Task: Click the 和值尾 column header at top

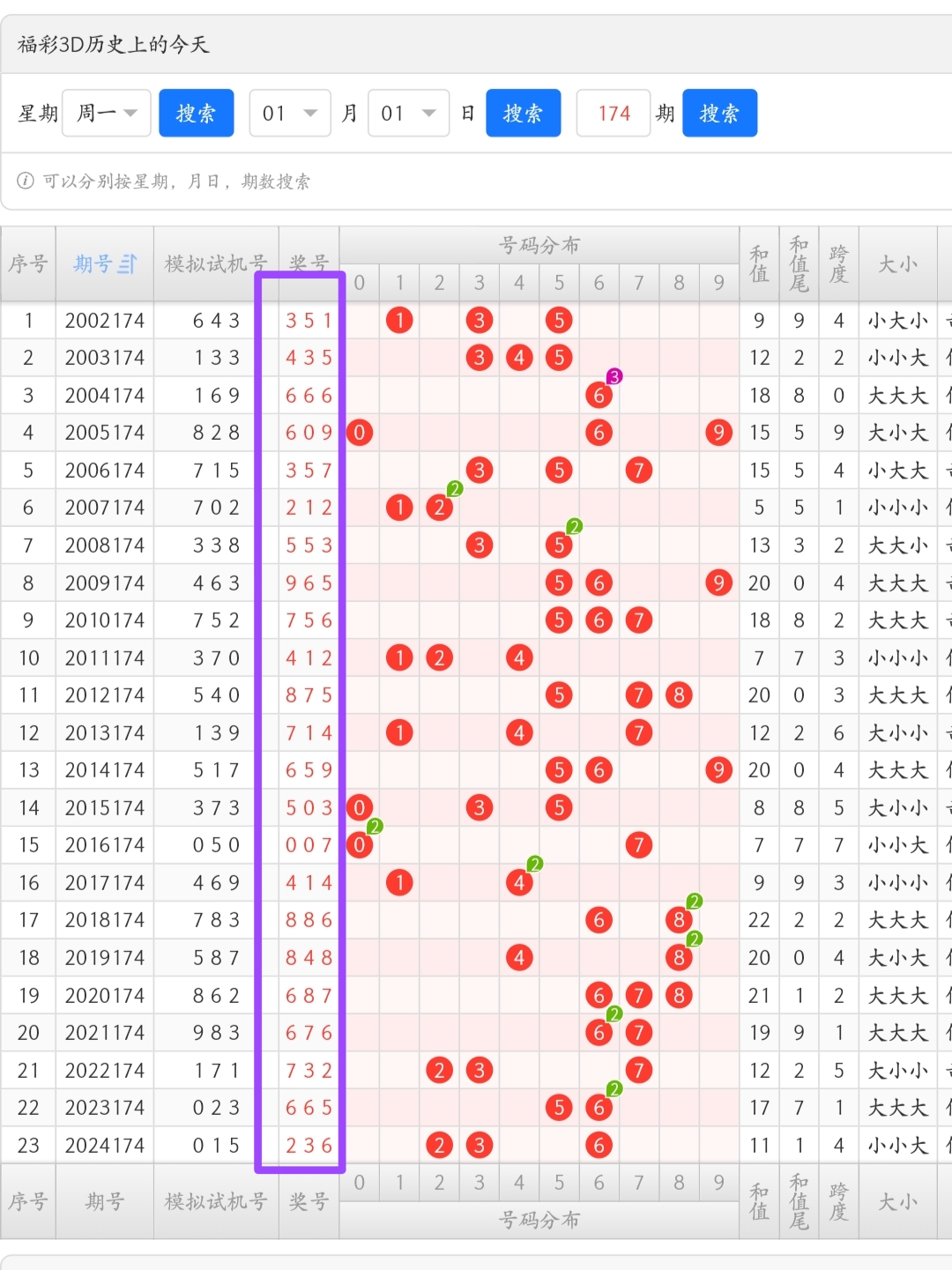Action: click(x=799, y=264)
